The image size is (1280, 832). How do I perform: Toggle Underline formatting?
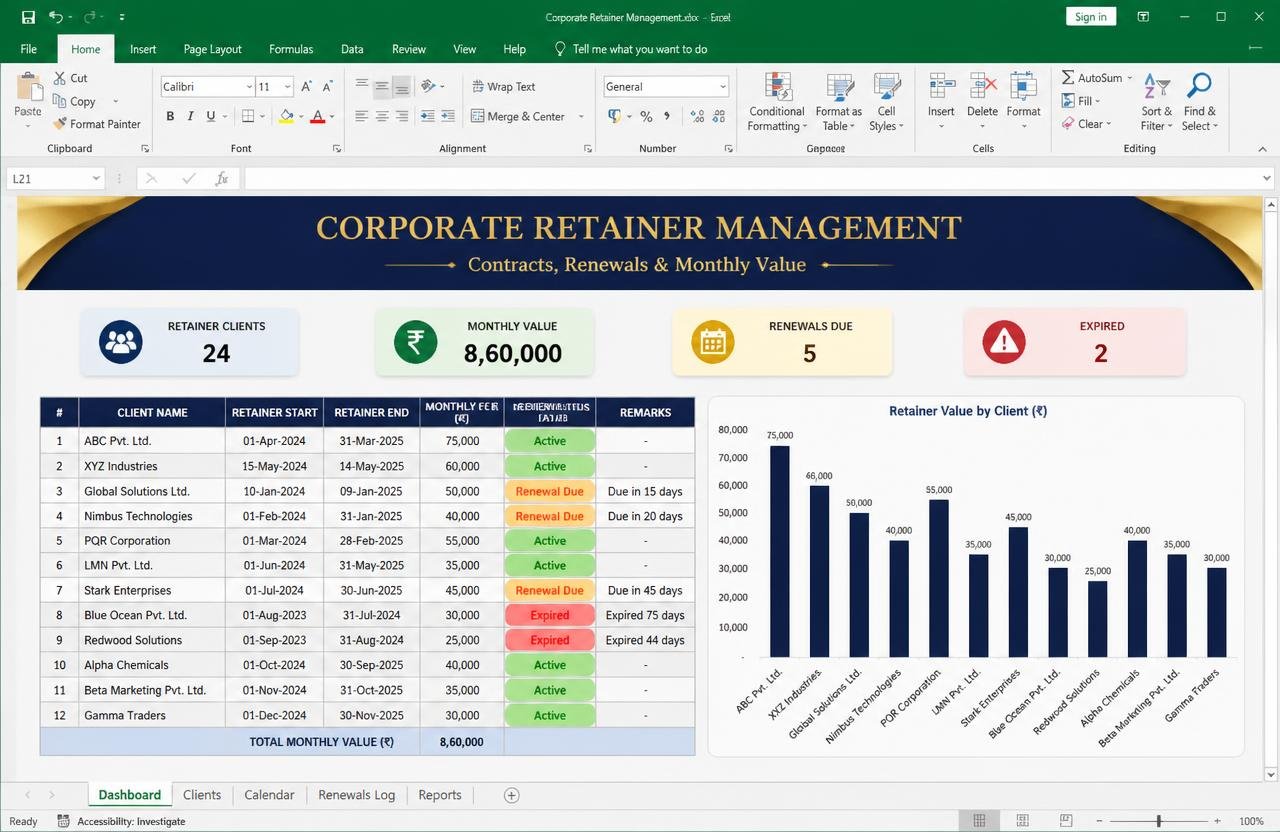point(210,116)
